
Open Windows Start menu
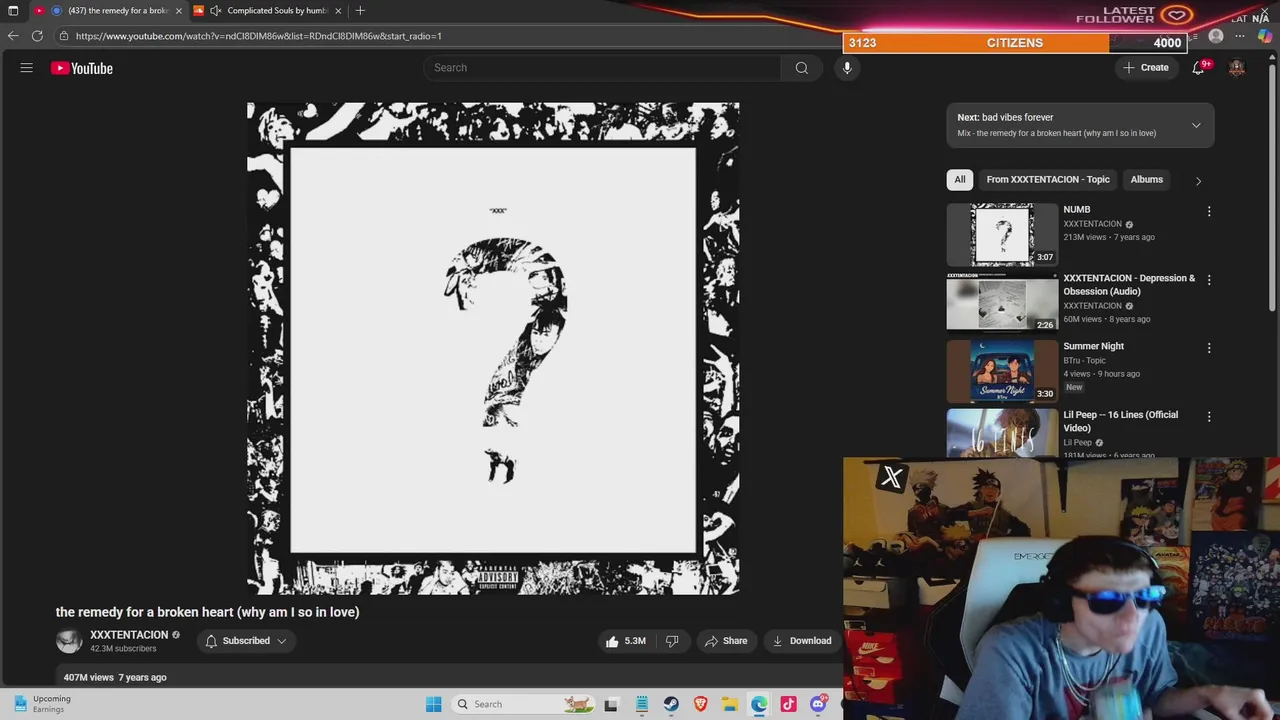click(x=434, y=704)
